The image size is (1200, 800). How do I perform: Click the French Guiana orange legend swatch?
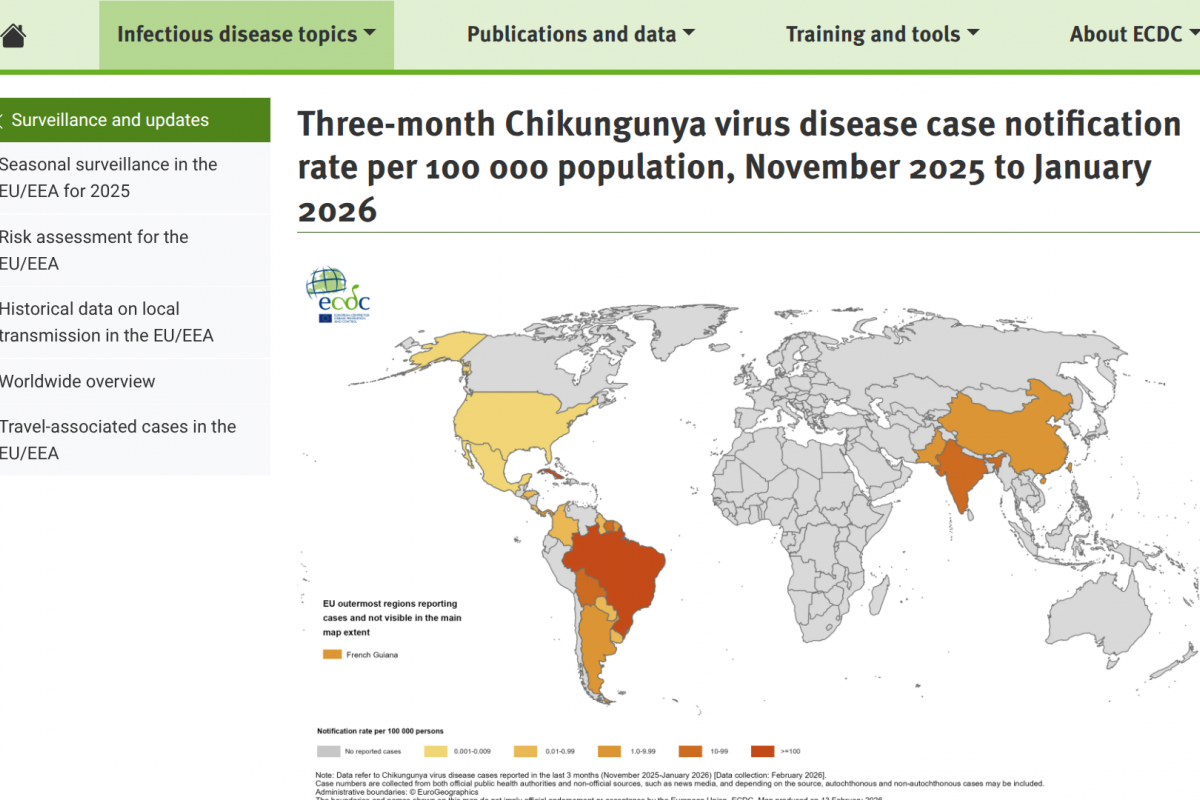click(332, 655)
